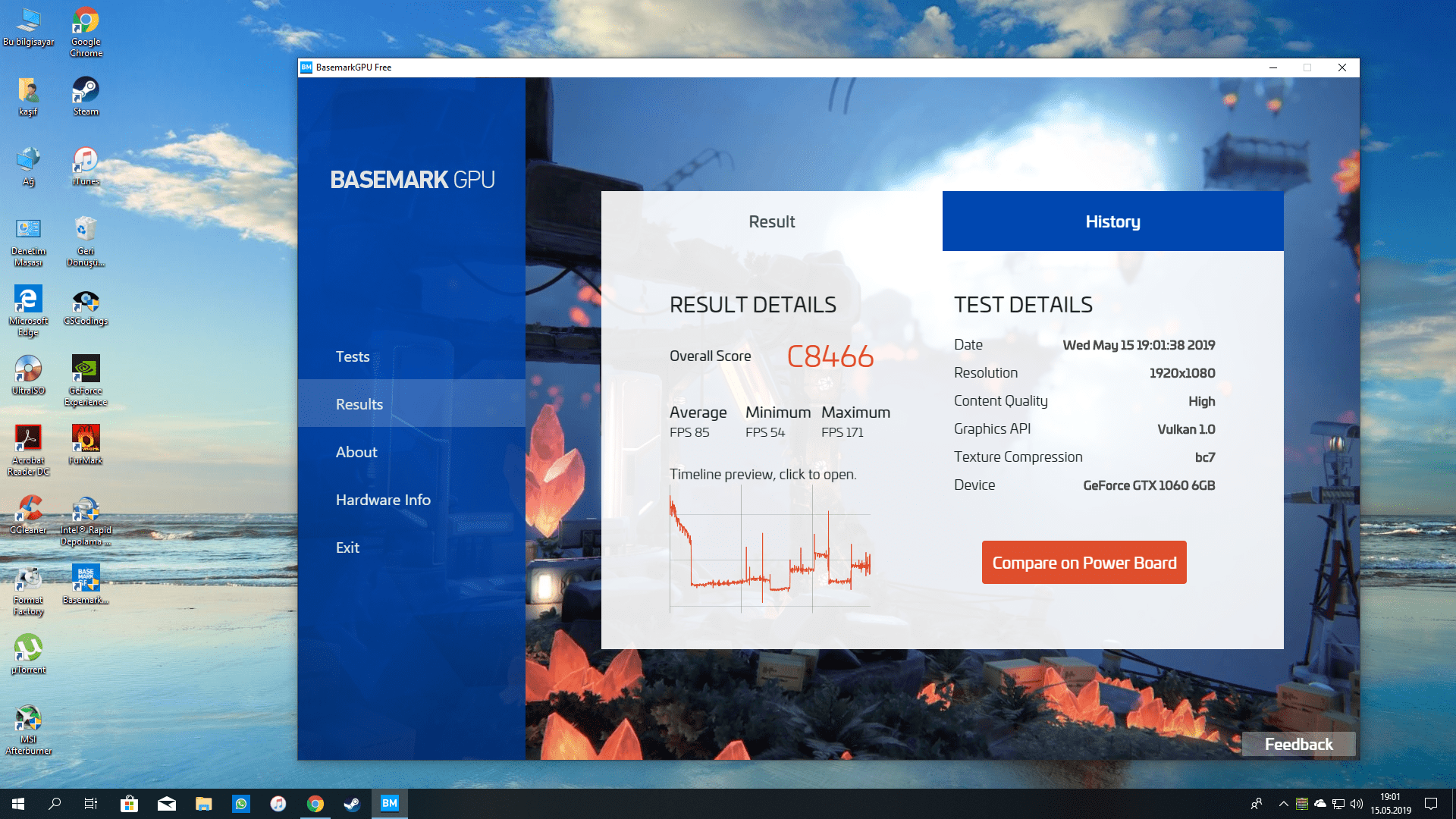Screen dimensions: 1456x819
Task: Click Exit in the sidebar
Action: [x=347, y=548]
